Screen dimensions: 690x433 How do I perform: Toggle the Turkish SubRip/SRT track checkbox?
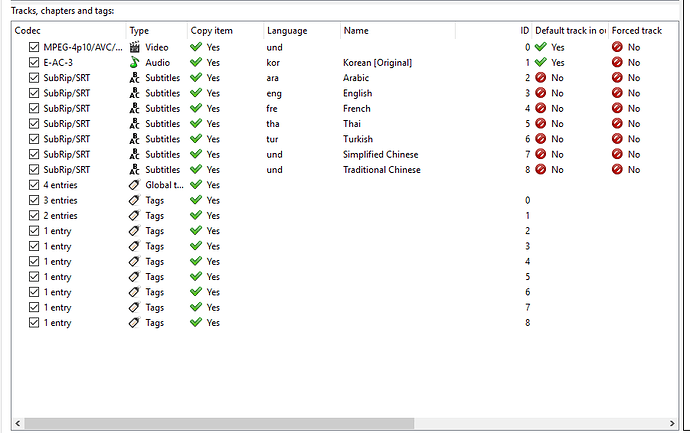pyautogui.click(x=34, y=139)
